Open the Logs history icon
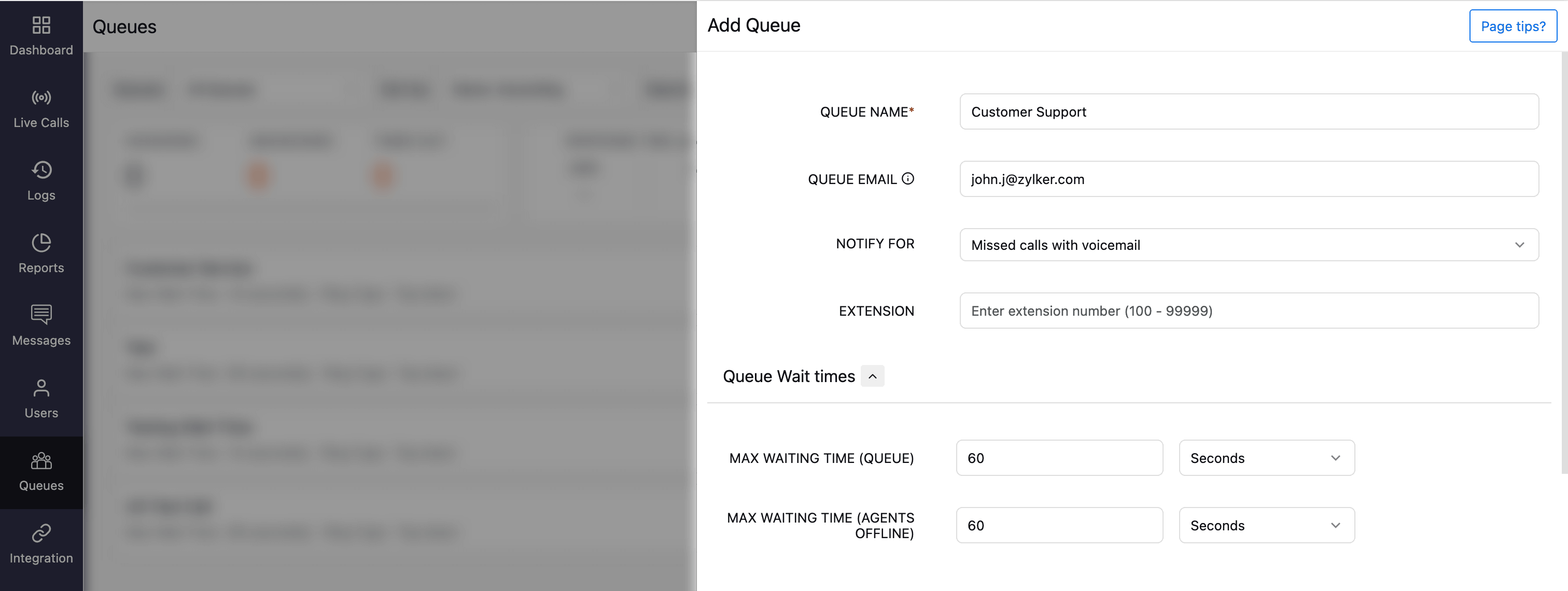 41,170
